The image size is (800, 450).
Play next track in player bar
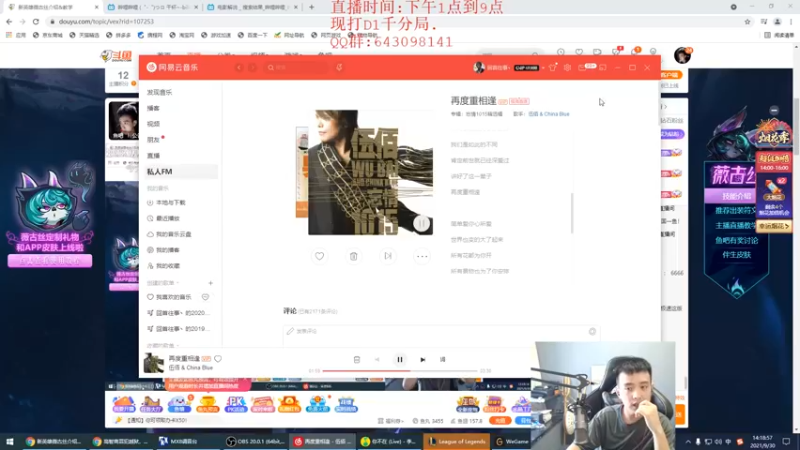[x=422, y=360]
